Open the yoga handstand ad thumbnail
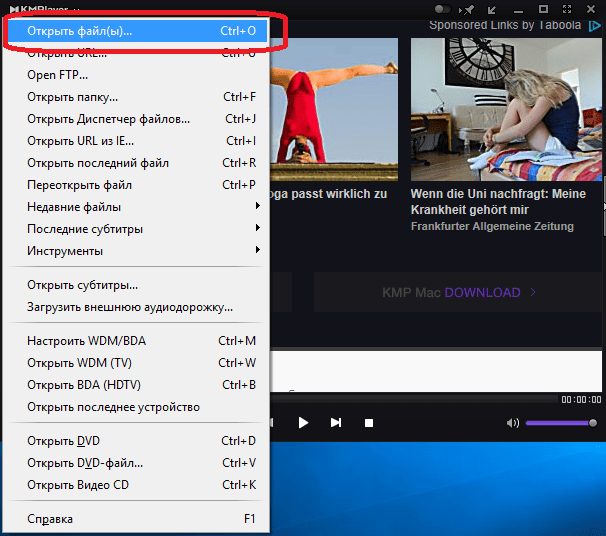Image resolution: width=606 pixels, height=536 pixels. [334, 109]
